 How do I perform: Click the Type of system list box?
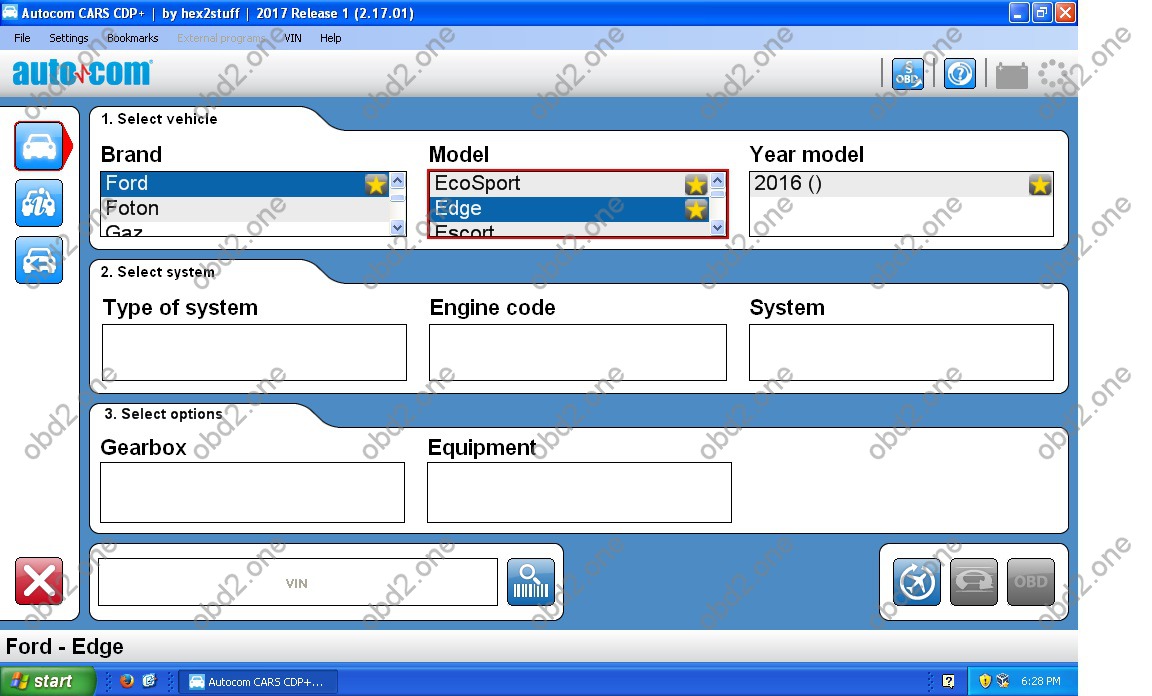click(x=254, y=352)
